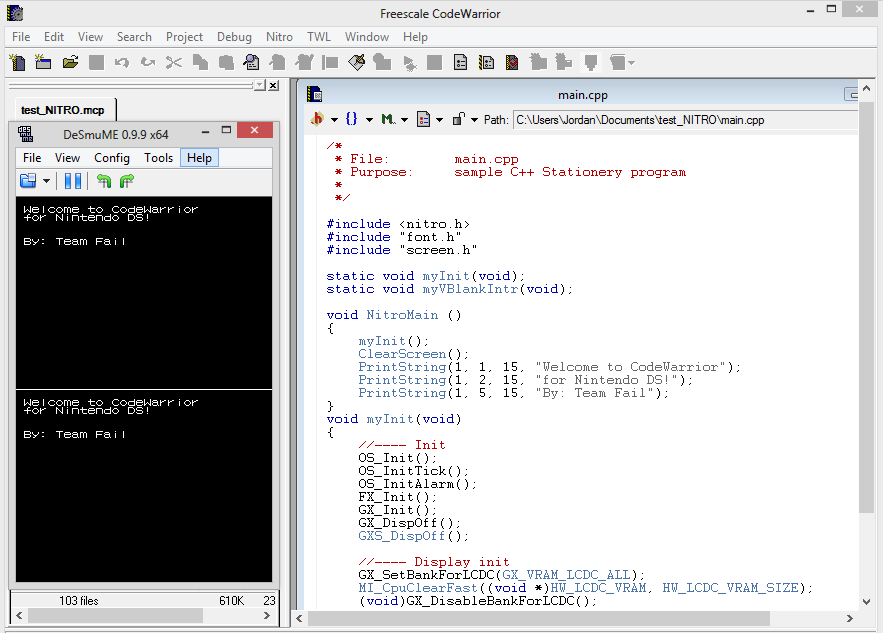Click the main.cpp document icon
This screenshot has height=633, width=883.
tap(314, 94)
